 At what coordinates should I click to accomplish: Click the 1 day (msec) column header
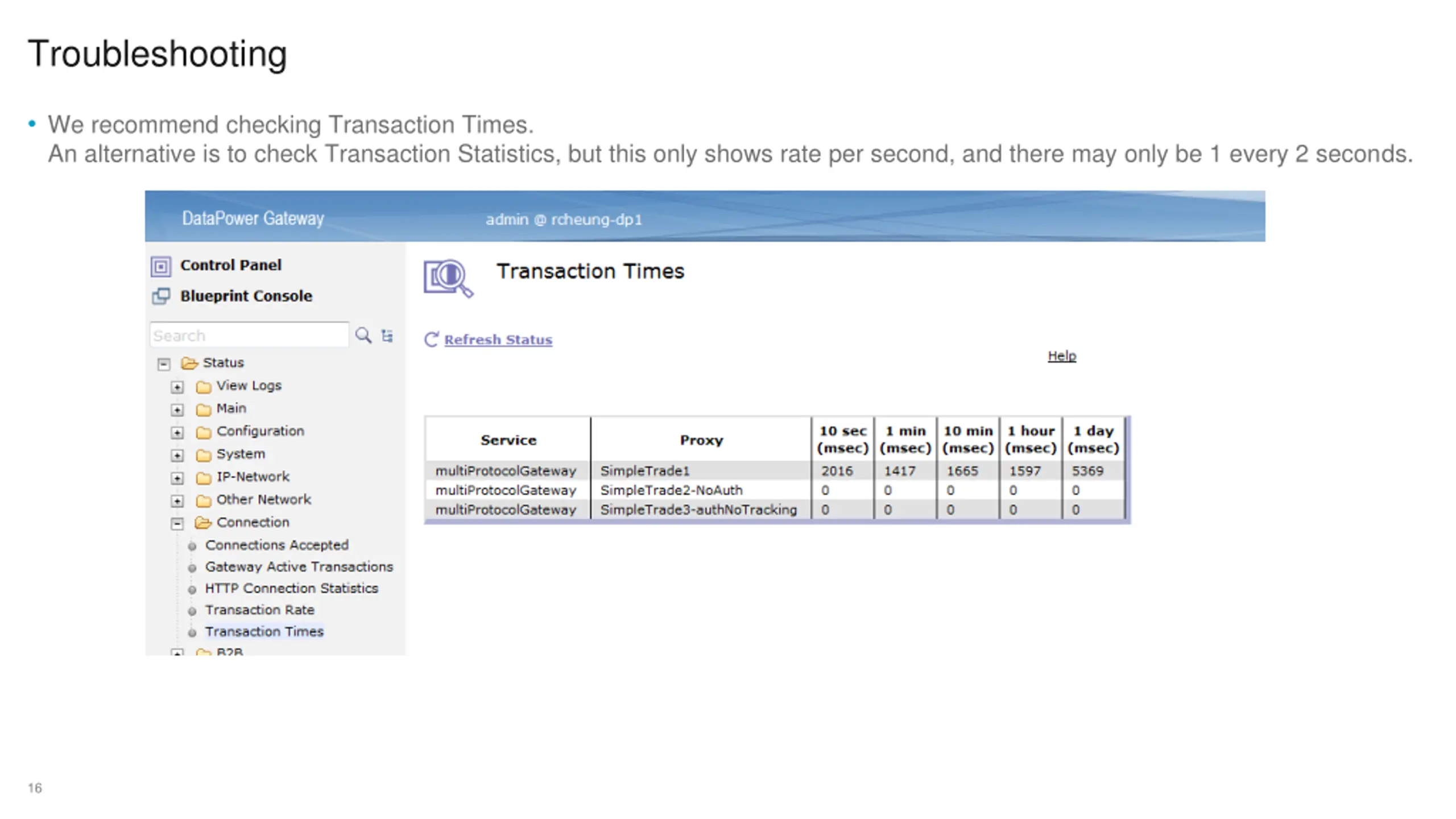click(1093, 440)
